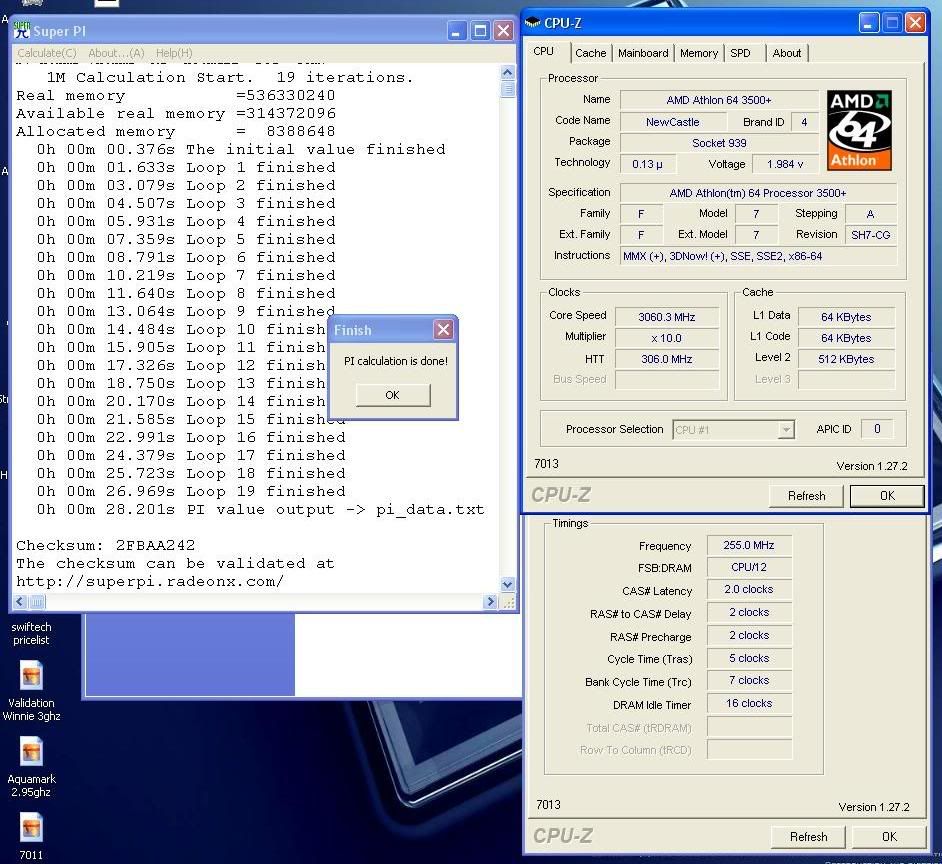Click the 'Loop 1 finished' line in Super PI

click(x=186, y=168)
